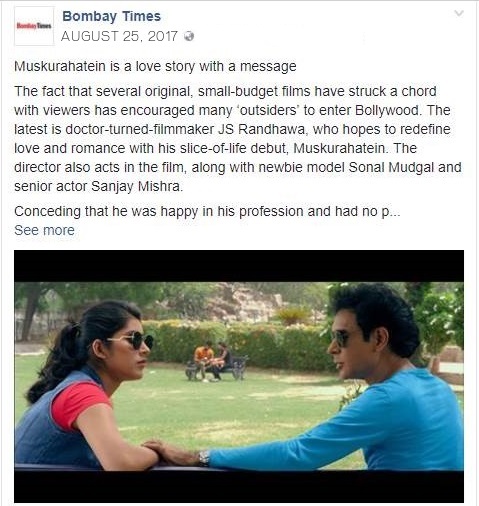The image size is (479, 506).
Task: Click the truncated 'Conceding that he was happy' line
Action: [x=207, y=211]
